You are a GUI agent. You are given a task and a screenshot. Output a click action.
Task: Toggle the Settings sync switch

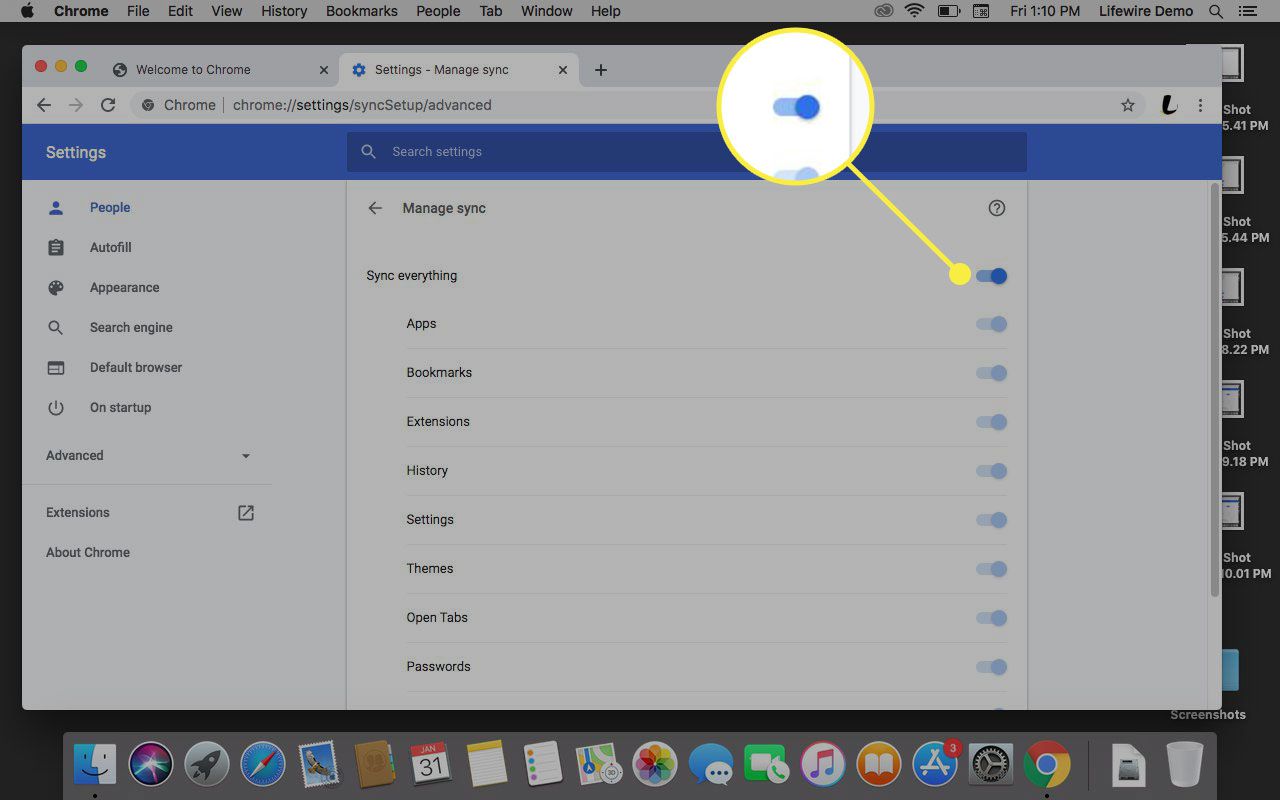tap(991, 520)
